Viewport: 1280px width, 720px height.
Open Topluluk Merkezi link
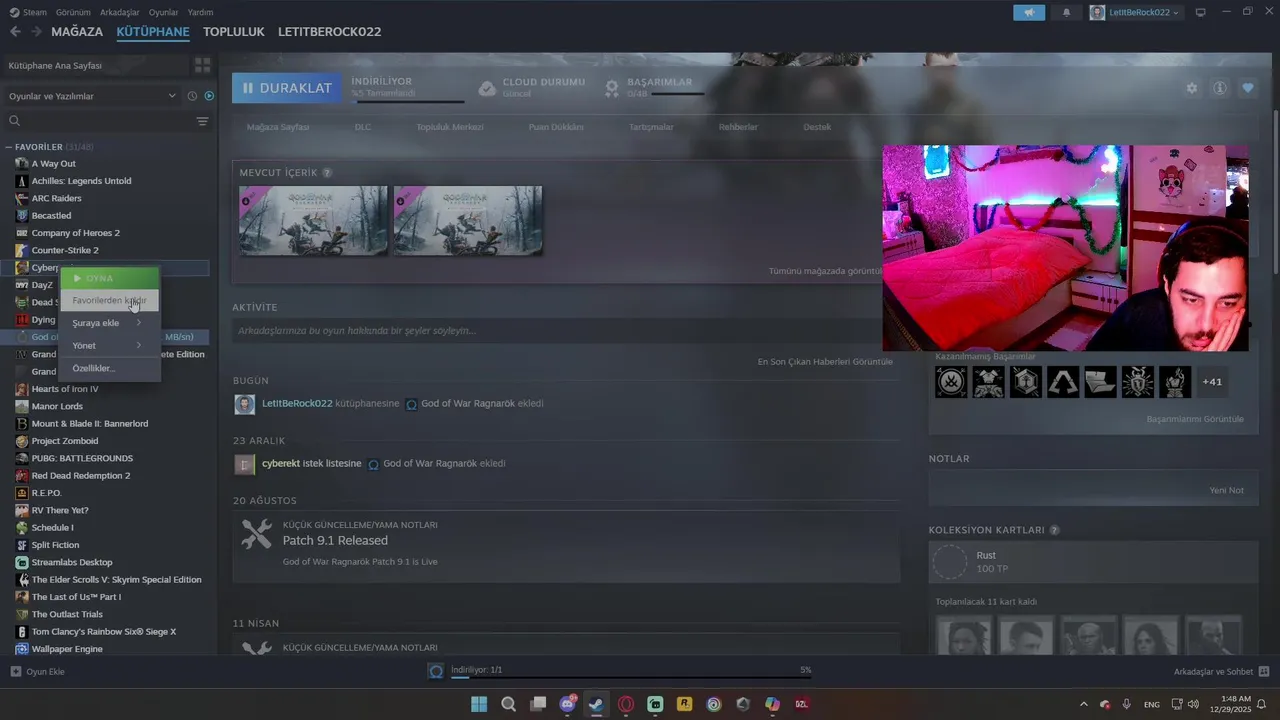pos(450,127)
